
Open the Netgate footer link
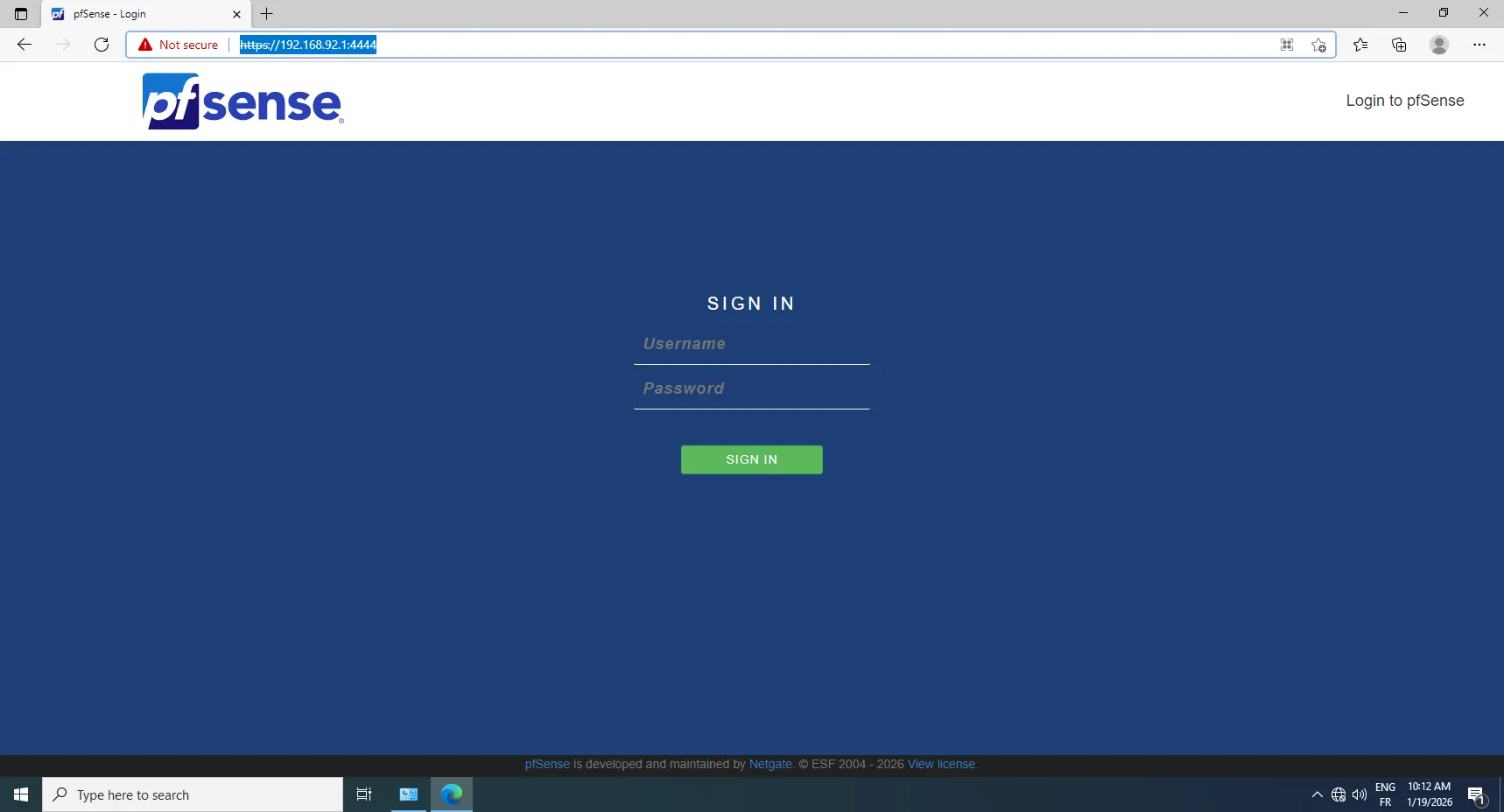coord(770,764)
